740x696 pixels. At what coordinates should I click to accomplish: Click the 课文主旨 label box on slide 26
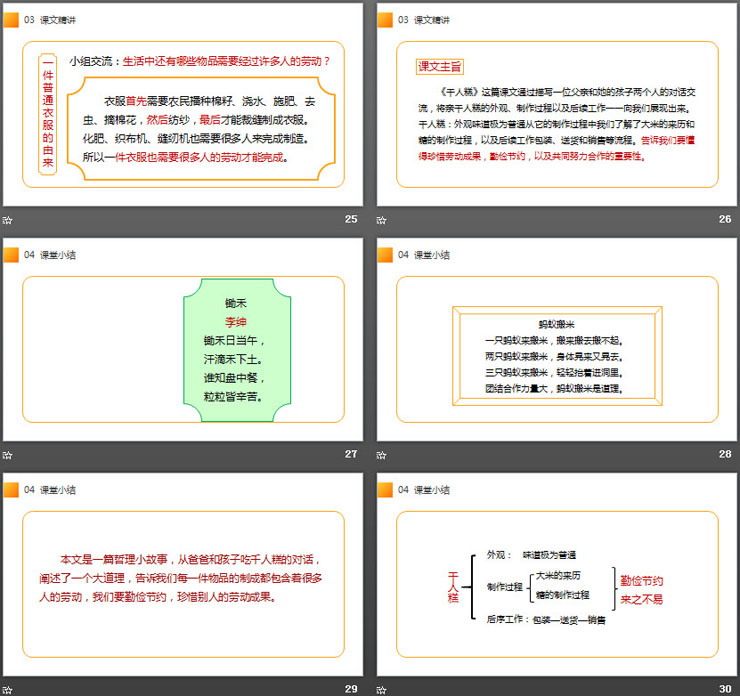[x=439, y=67]
